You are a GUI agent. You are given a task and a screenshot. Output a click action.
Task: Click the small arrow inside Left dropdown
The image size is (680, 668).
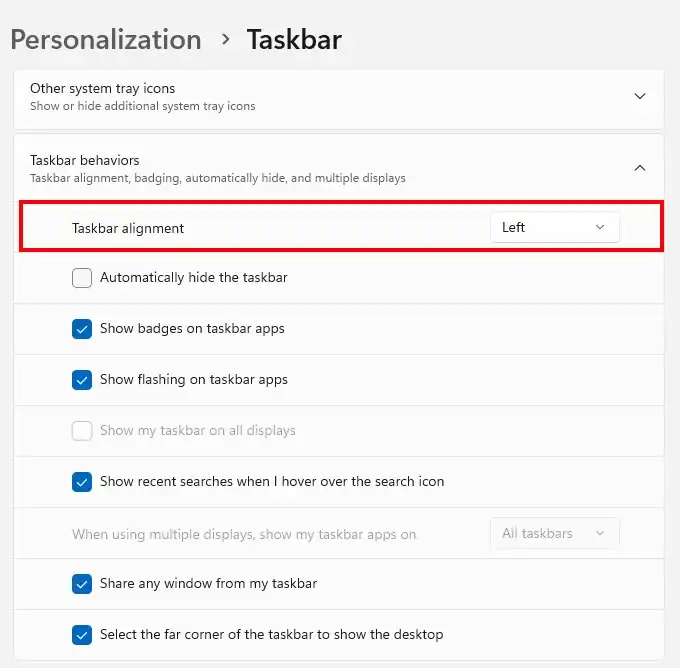[600, 227]
